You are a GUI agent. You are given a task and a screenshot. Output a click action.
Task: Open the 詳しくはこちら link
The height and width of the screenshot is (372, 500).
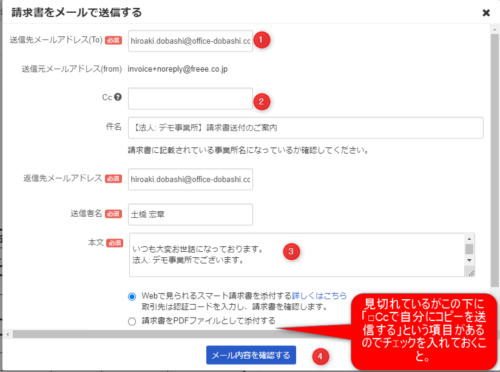[319, 296]
